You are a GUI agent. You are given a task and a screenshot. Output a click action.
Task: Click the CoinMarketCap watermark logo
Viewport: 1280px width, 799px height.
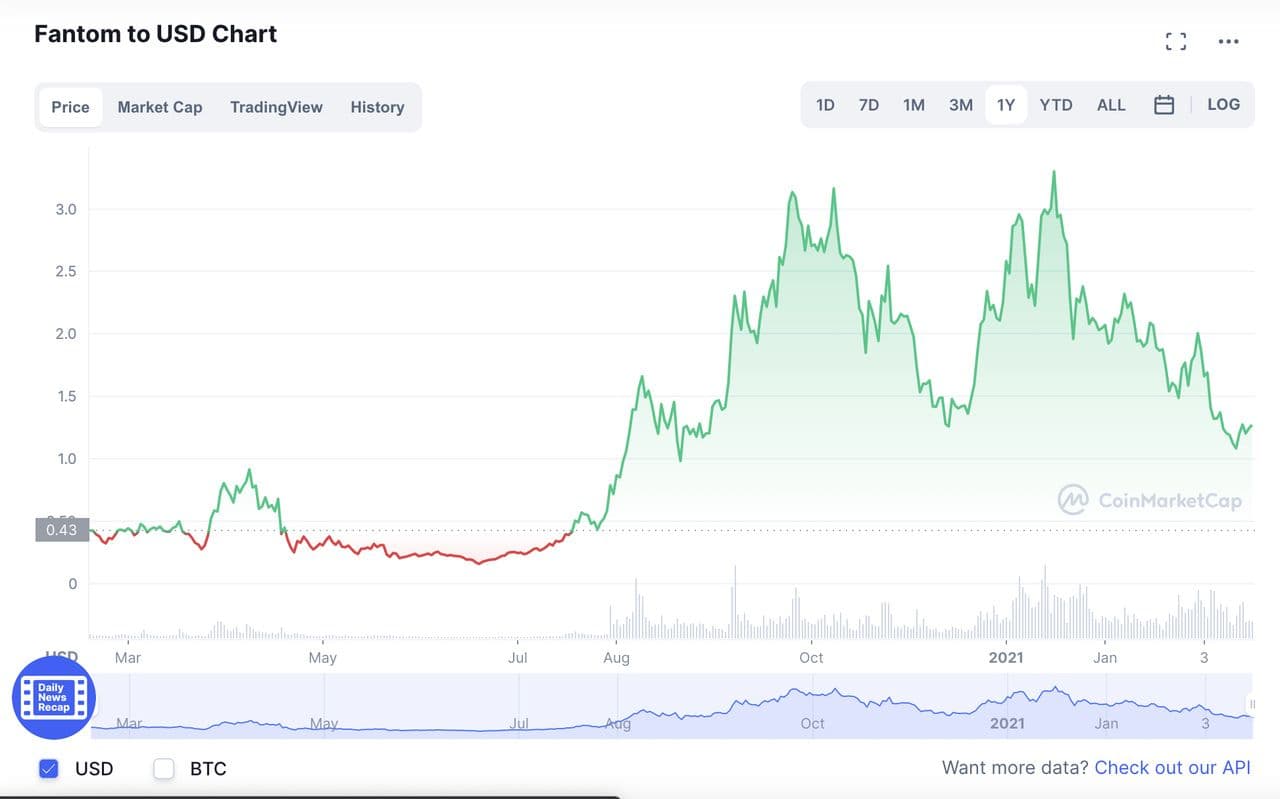pos(1150,500)
